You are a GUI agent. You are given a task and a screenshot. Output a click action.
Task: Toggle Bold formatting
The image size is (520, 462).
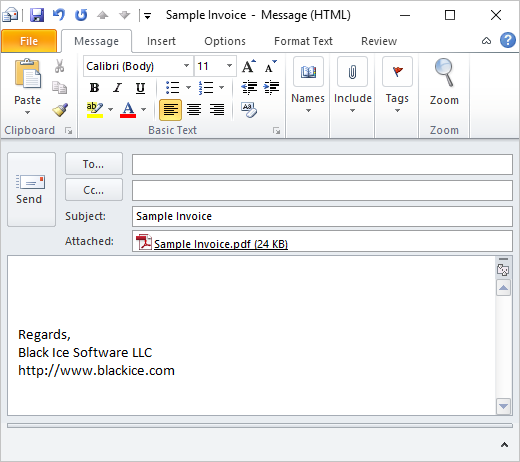coord(94,88)
